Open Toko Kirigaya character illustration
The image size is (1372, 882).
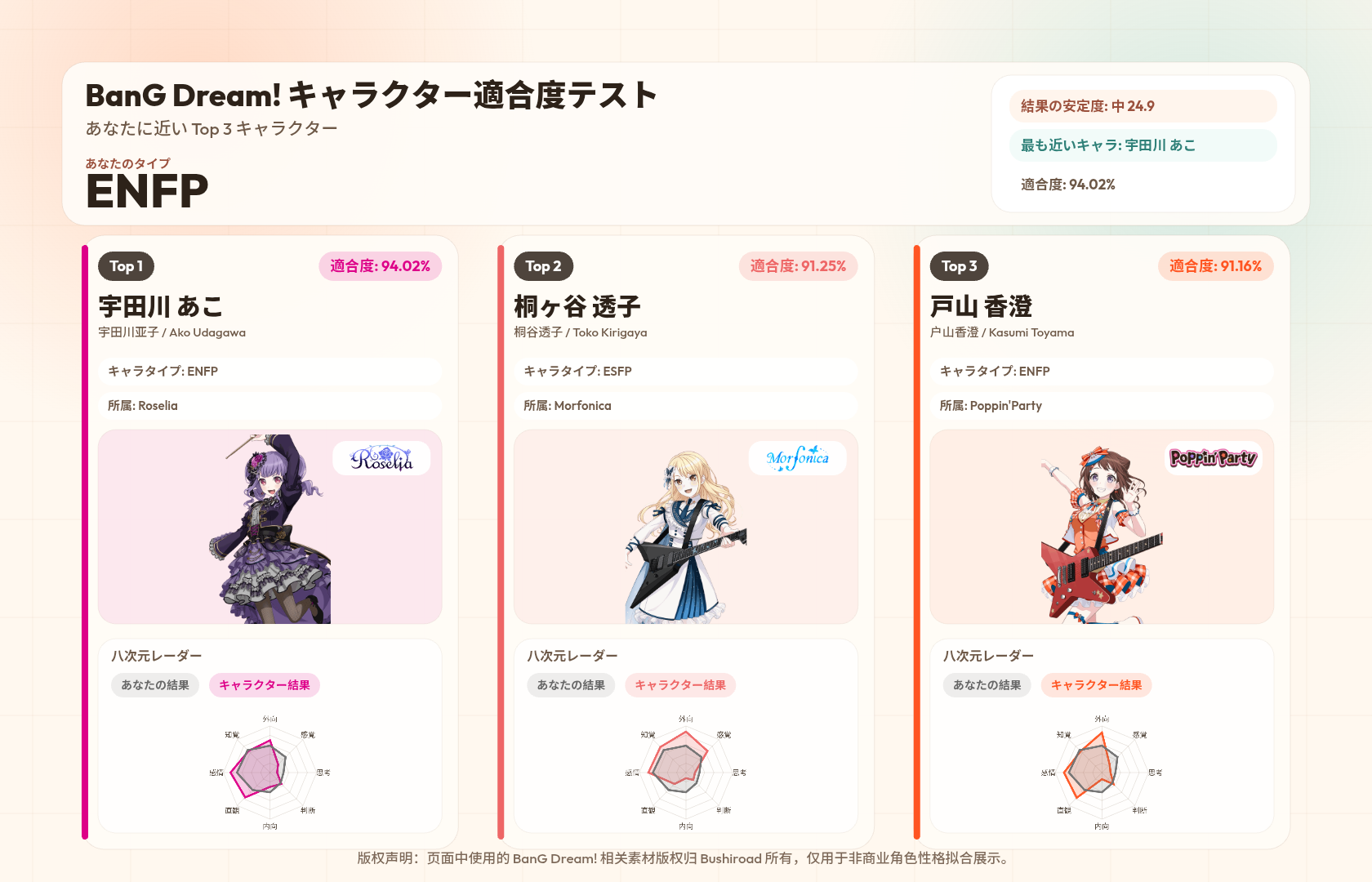coord(686,537)
